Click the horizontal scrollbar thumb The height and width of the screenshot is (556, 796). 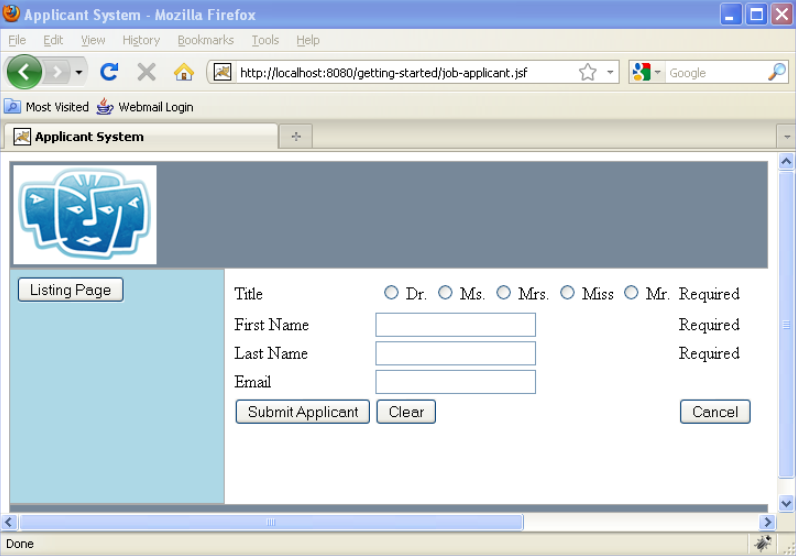(270, 522)
